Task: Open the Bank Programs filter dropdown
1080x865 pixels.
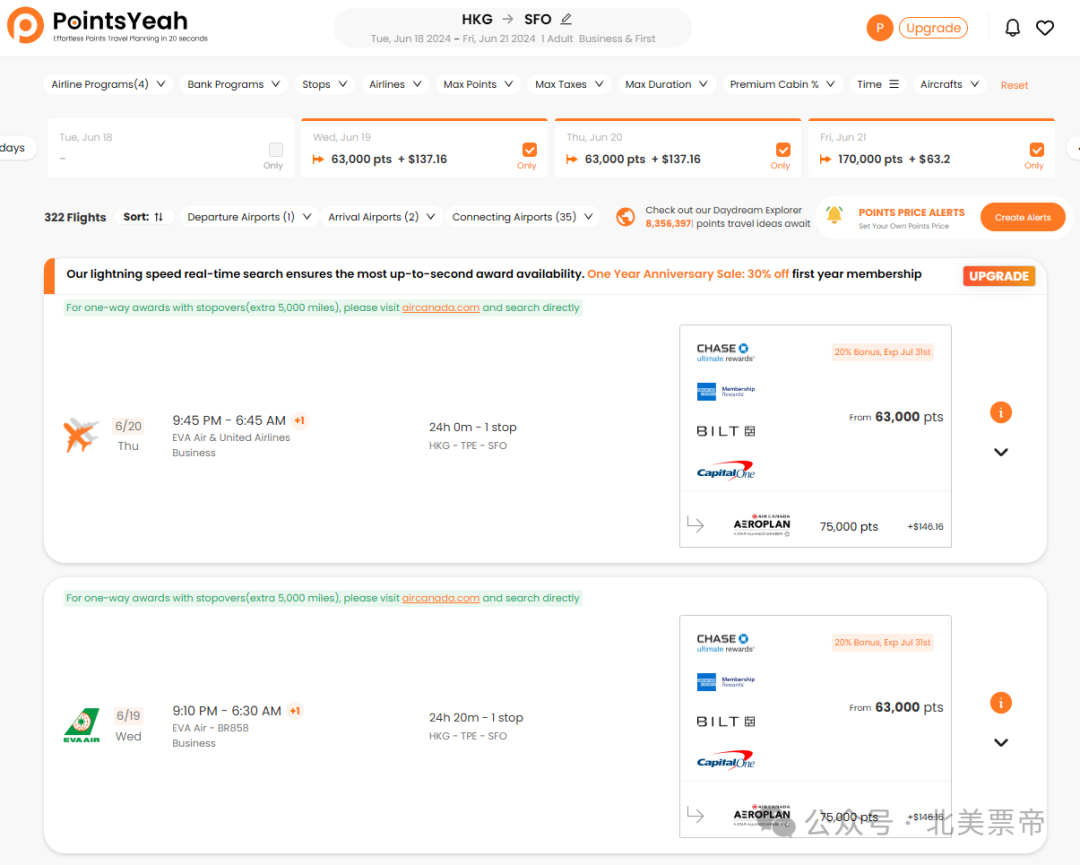Action: pyautogui.click(x=233, y=84)
